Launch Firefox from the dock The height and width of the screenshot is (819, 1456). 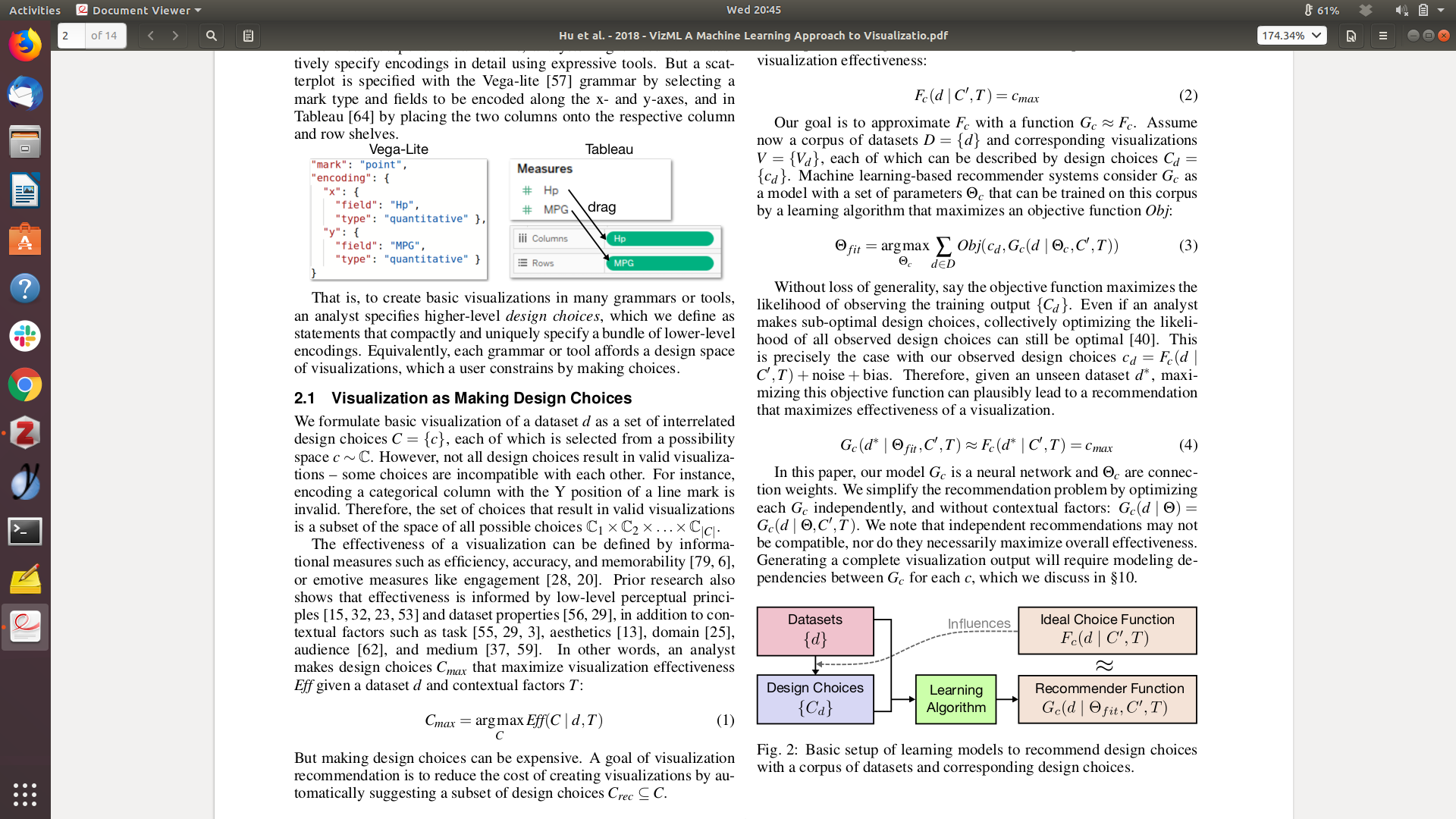pyautogui.click(x=25, y=45)
